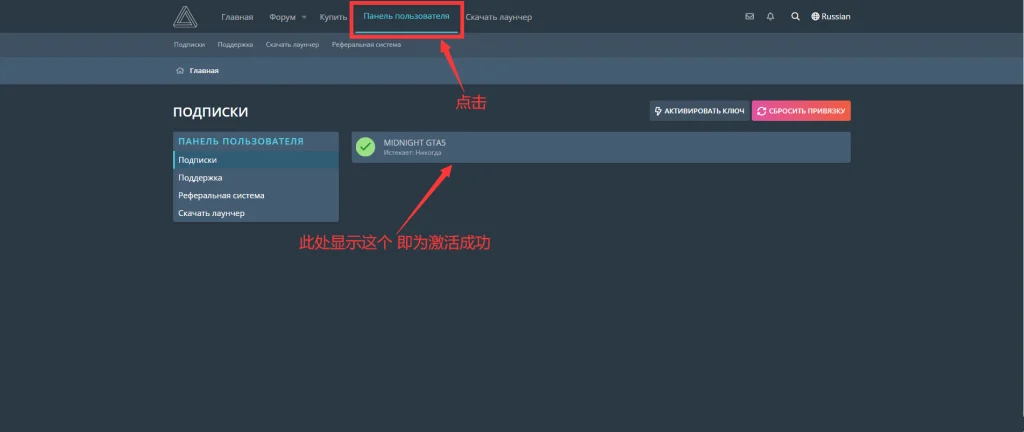Viewport: 1024px width, 432px height.
Task: Expand the Форум dropdown arrow
Action: [x=304, y=17]
